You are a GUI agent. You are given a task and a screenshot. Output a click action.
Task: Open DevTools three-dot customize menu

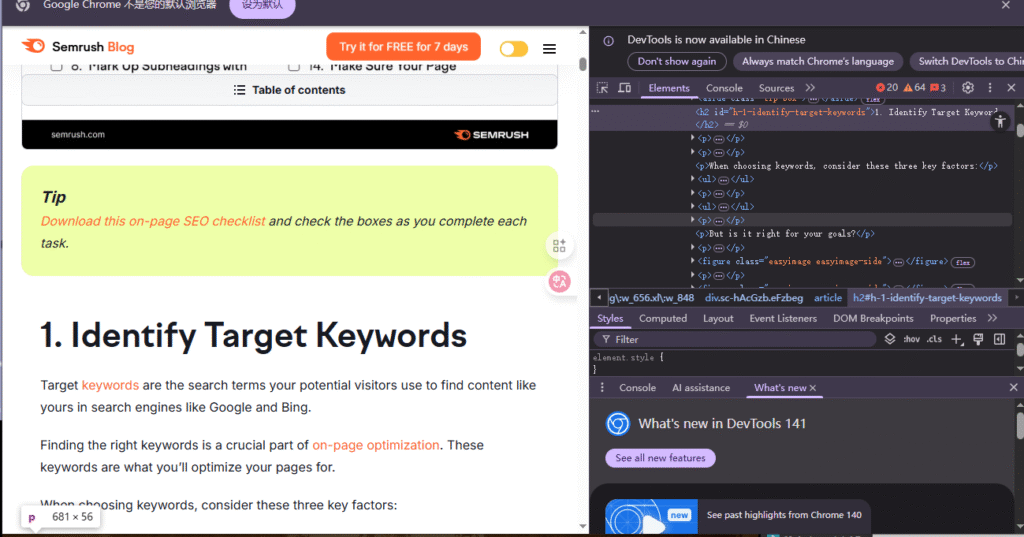click(989, 88)
